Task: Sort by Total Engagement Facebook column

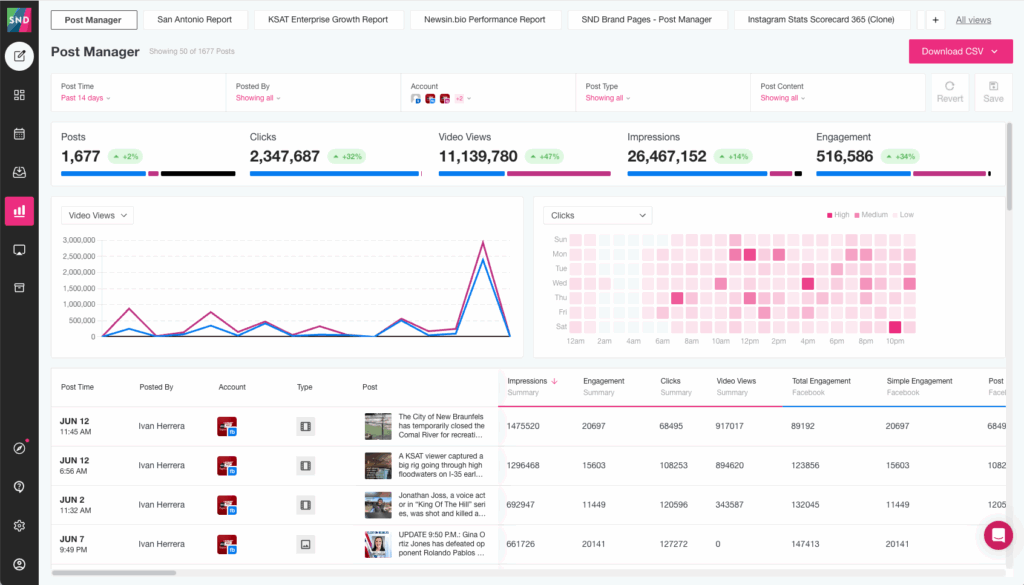Action: click(x=821, y=387)
